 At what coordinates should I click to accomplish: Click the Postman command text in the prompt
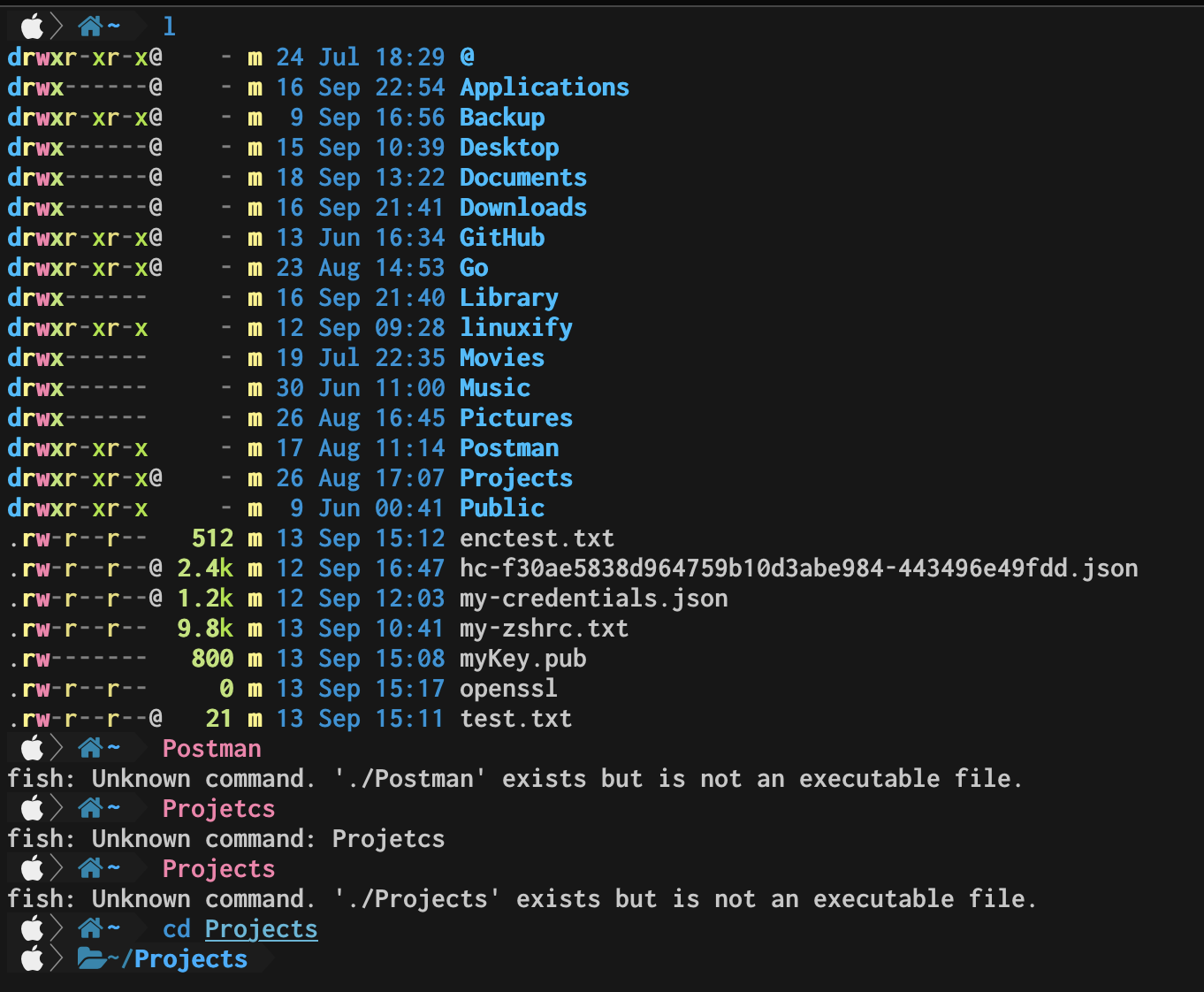[x=211, y=747]
